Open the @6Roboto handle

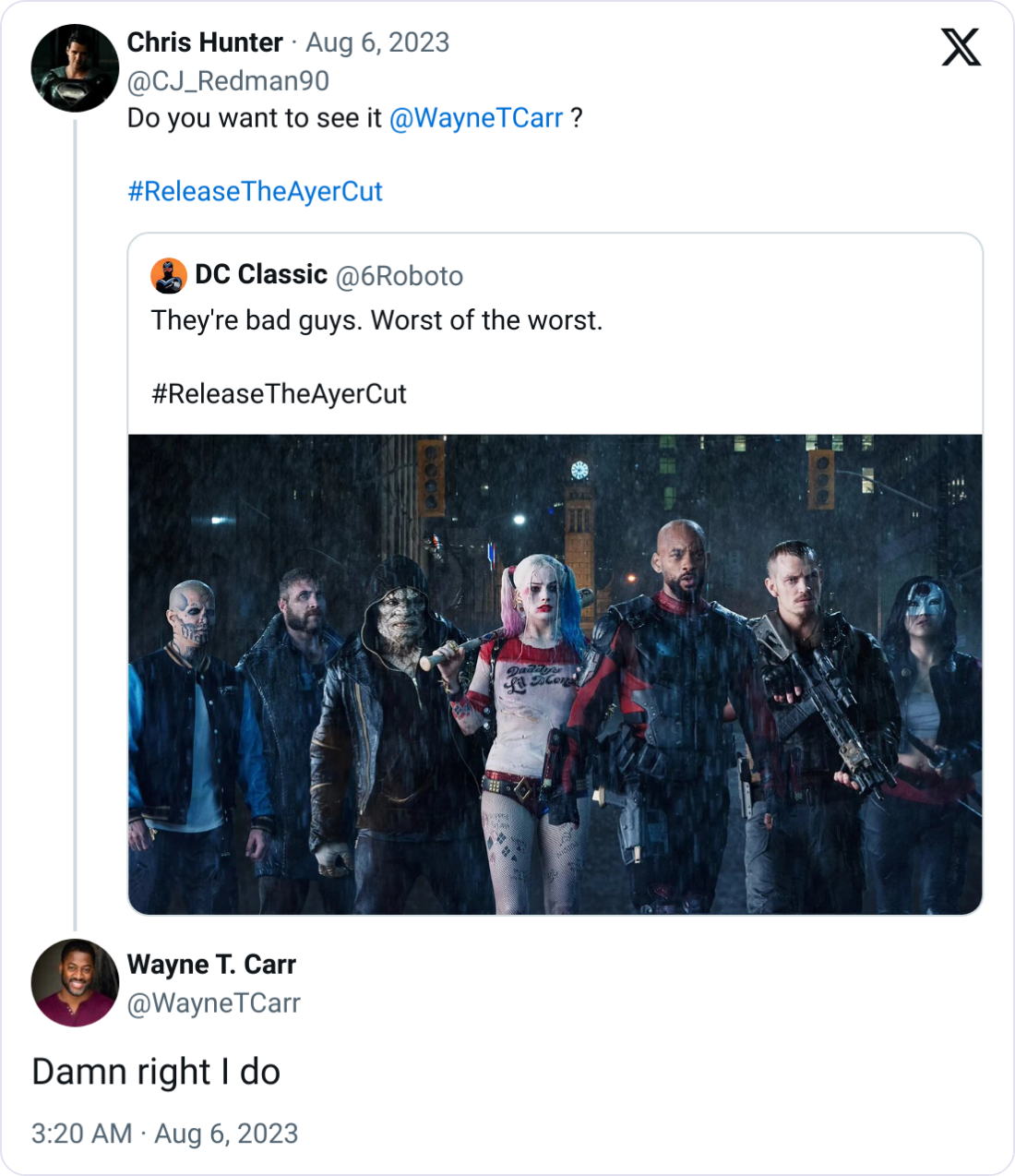coord(400,275)
